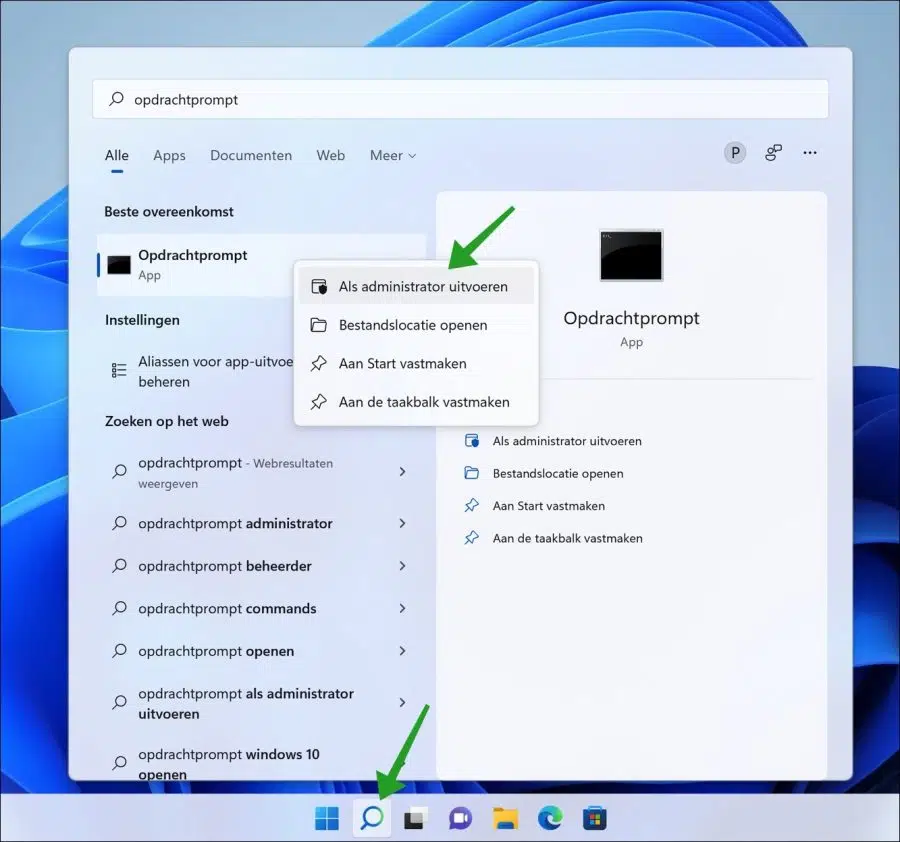Expand arrow for 'opdrachtprompt administrator'

(x=402, y=523)
